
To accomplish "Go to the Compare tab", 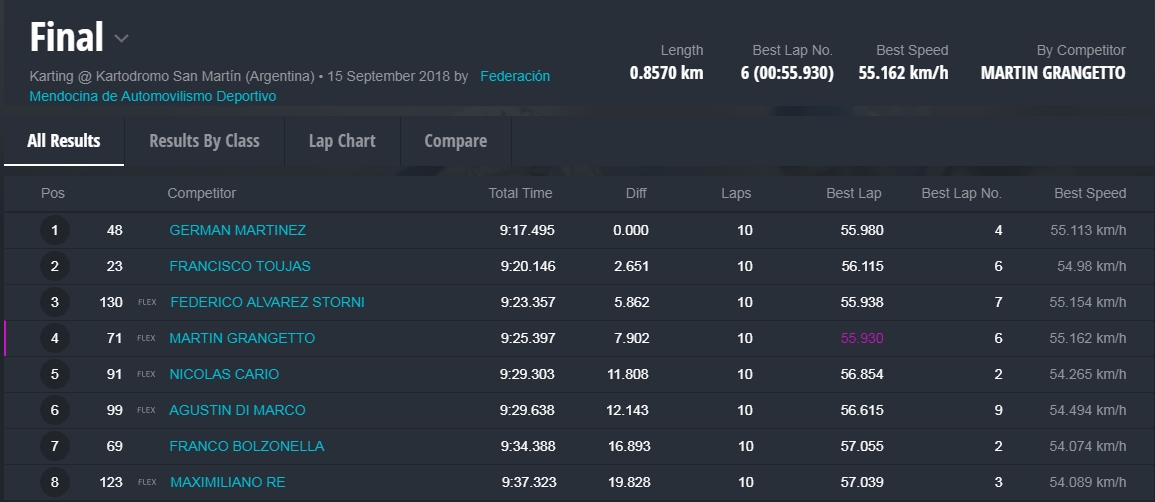I will coord(455,141).
